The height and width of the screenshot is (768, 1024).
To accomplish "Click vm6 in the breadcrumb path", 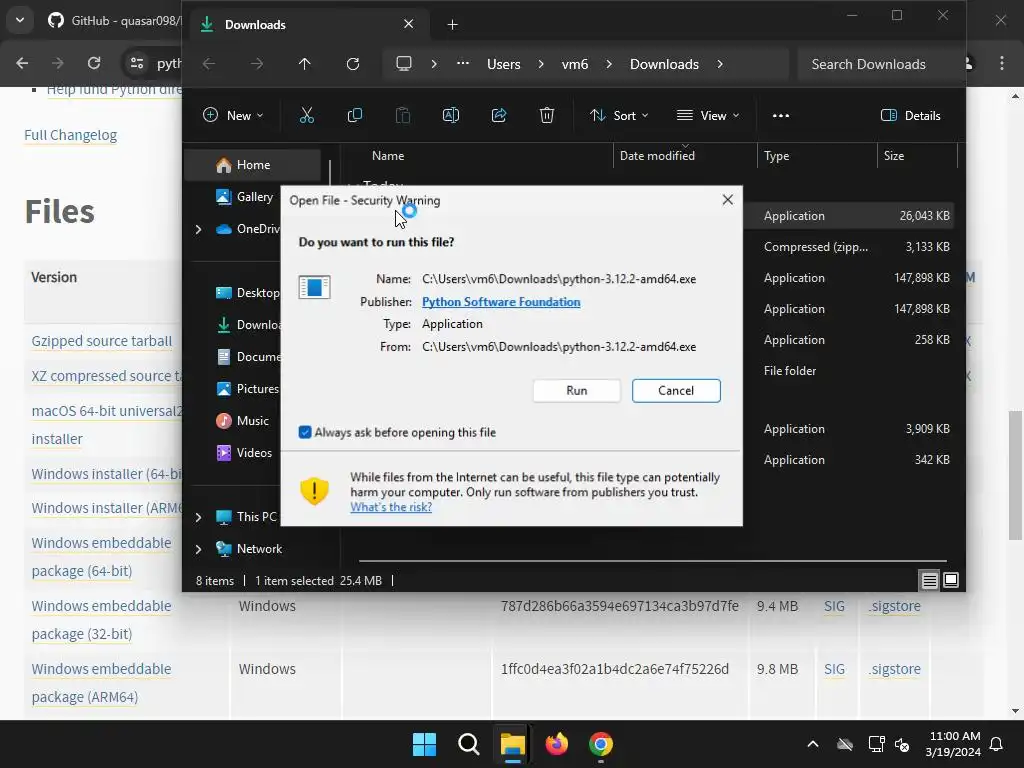I will (575, 64).
